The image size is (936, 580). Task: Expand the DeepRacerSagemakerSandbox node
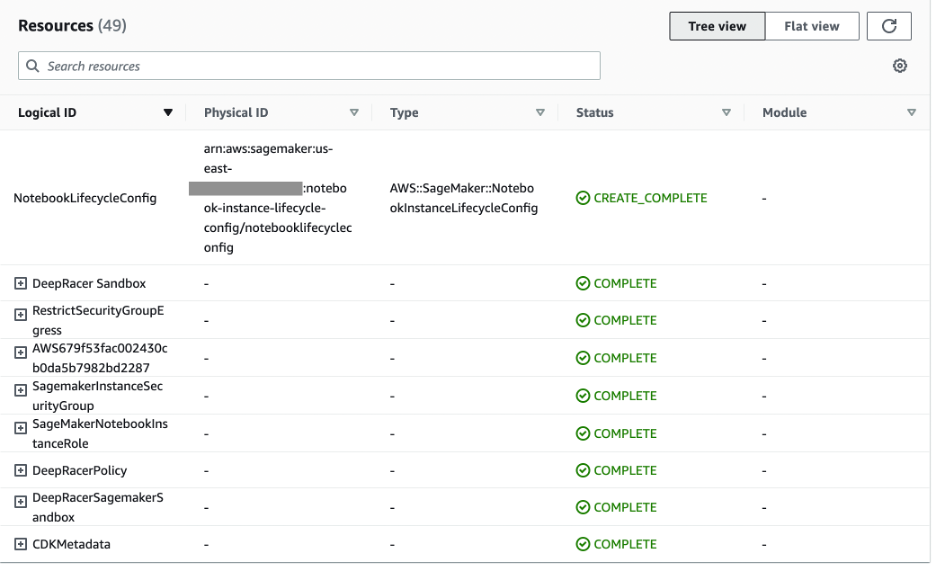(x=21, y=502)
